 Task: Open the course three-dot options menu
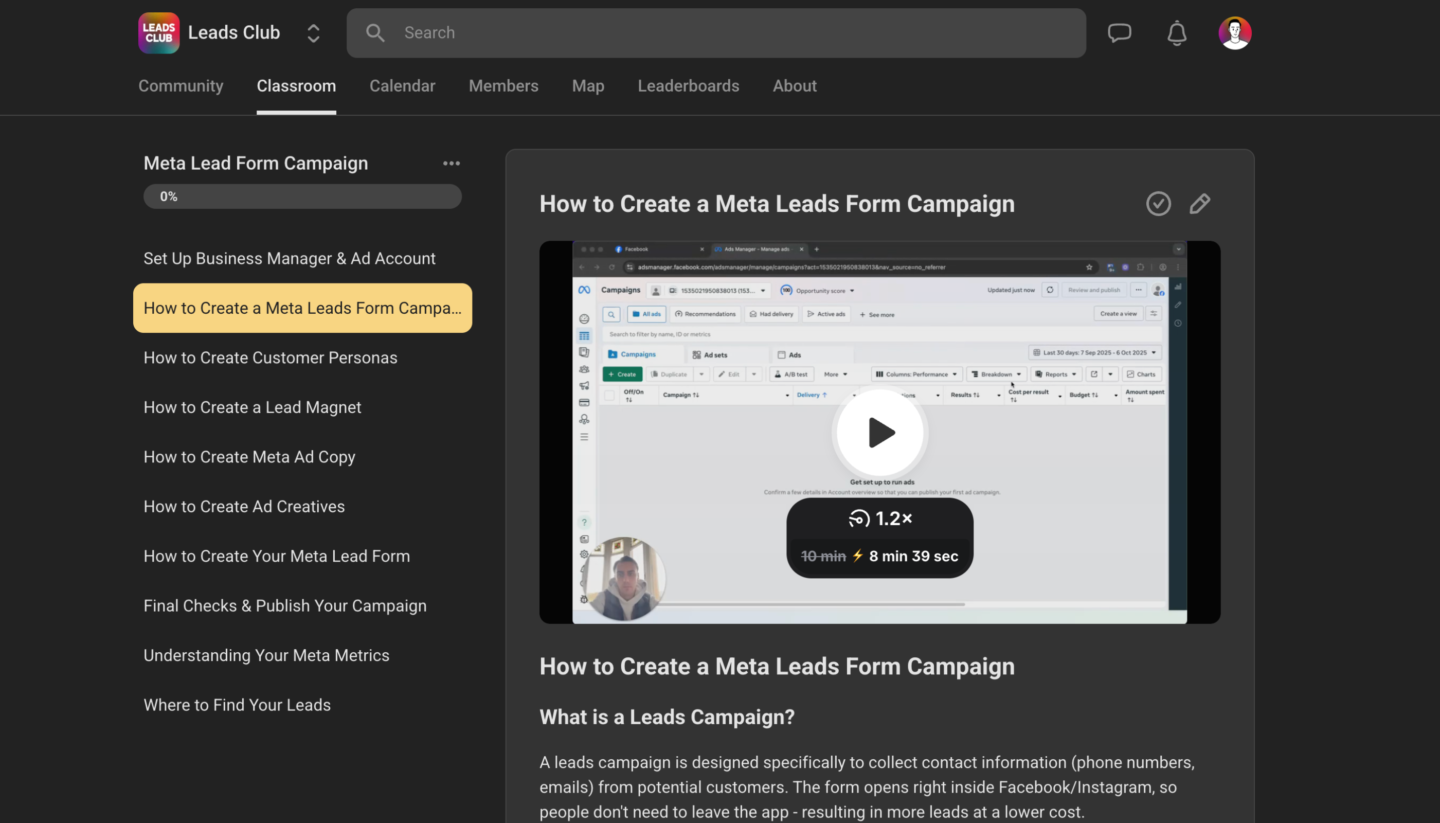tap(452, 163)
